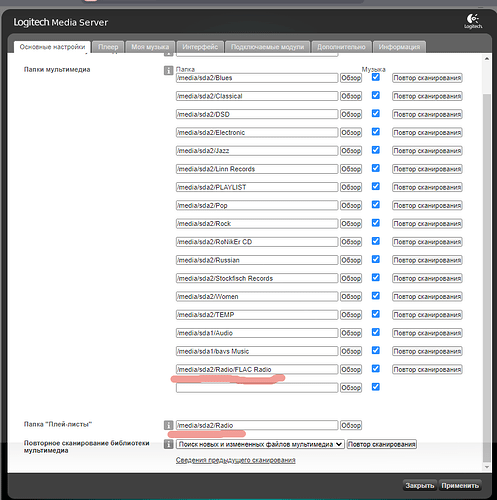This screenshot has height=500, width=497.
Task: Click Обзор on the empty folder row
Action: (x=351, y=388)
